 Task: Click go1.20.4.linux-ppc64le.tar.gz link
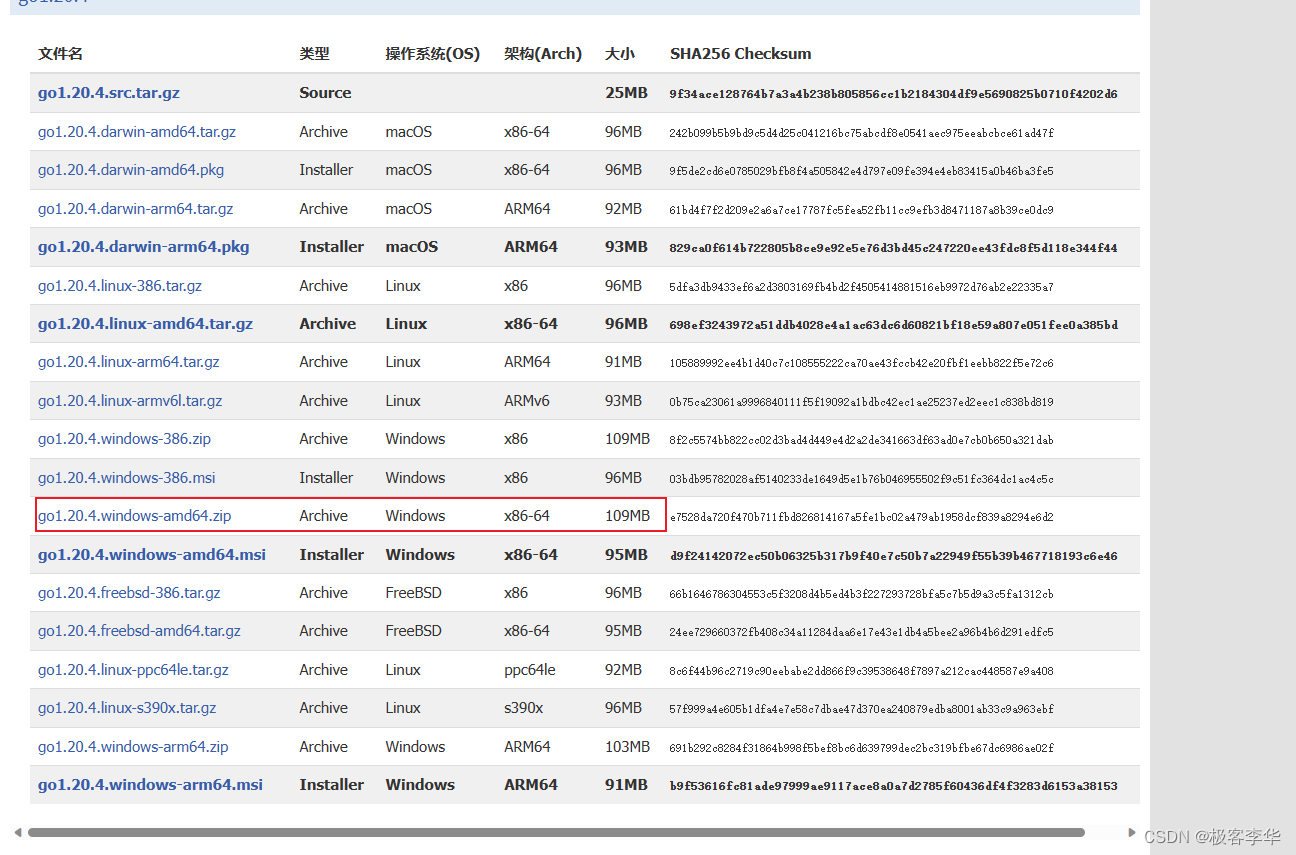point(133,670)
